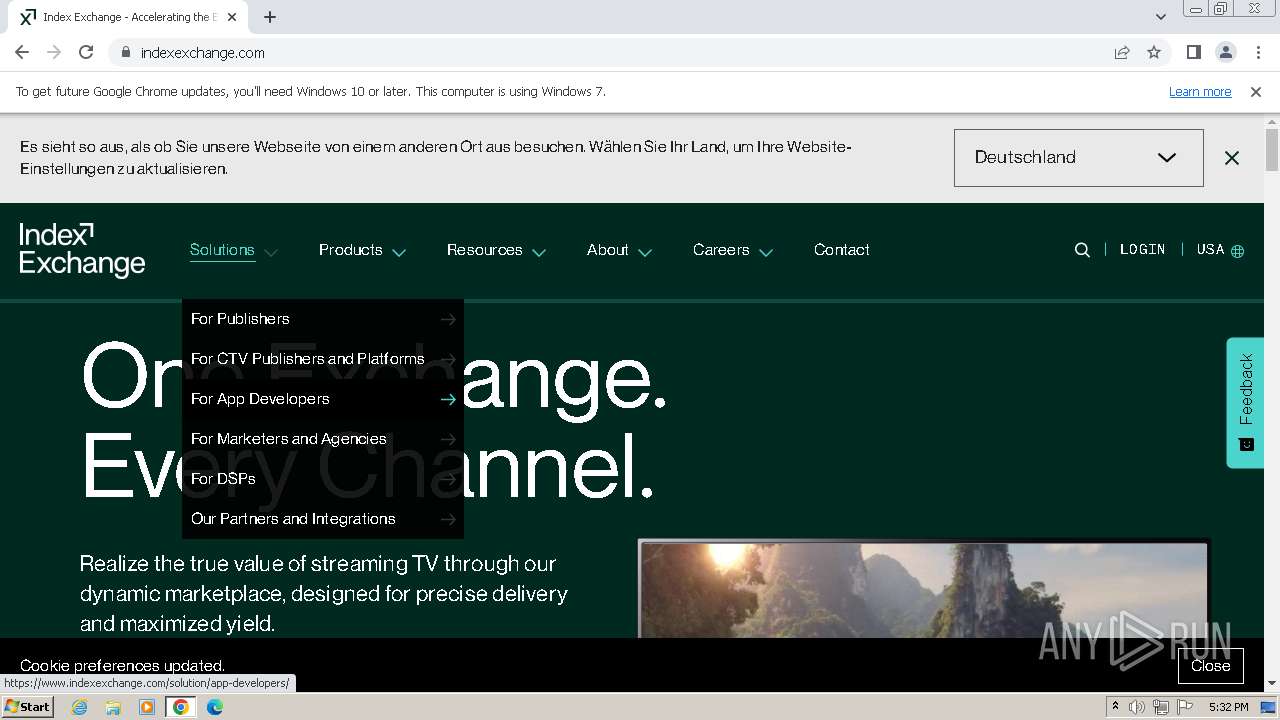Open the Windows Start menu
Viewport: 1280px width, 720px height.
click(27, 706)
